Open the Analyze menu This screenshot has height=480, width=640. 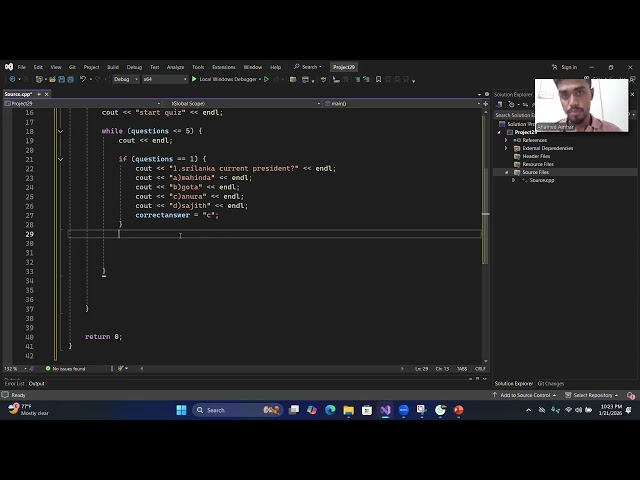[x=176, y=67]
